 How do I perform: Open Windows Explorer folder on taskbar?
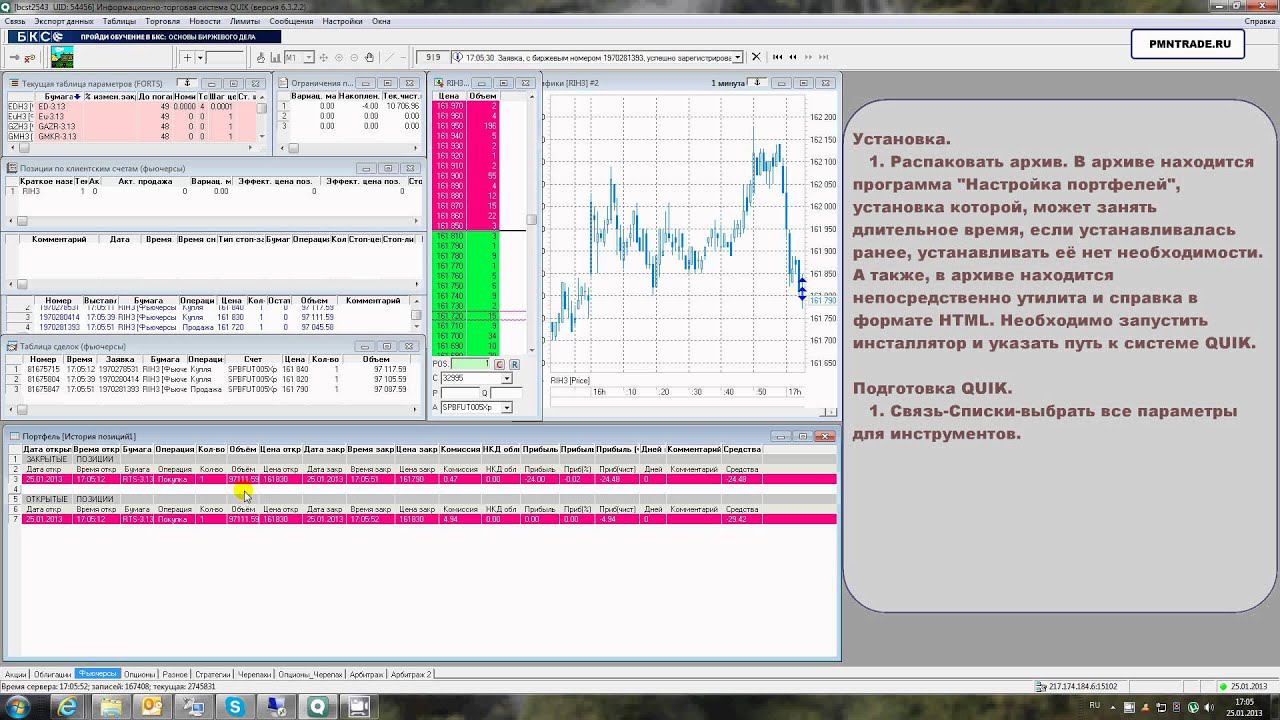pos(110,707)
